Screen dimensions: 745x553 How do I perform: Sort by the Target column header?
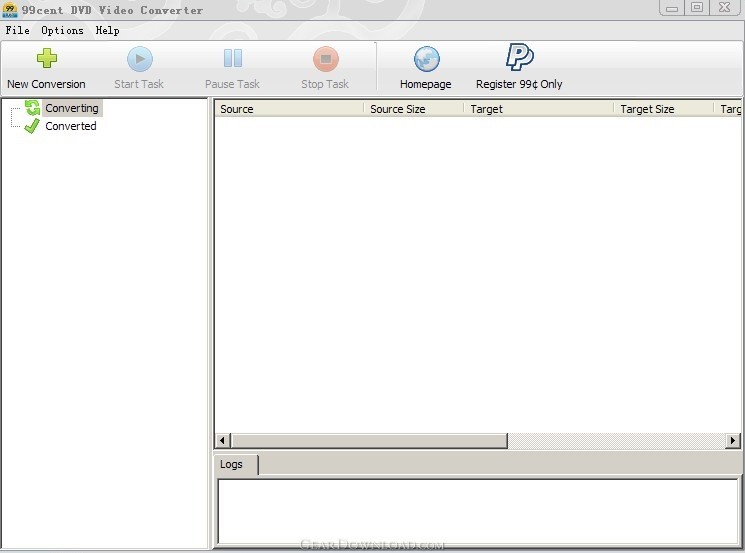pos(538,109)
